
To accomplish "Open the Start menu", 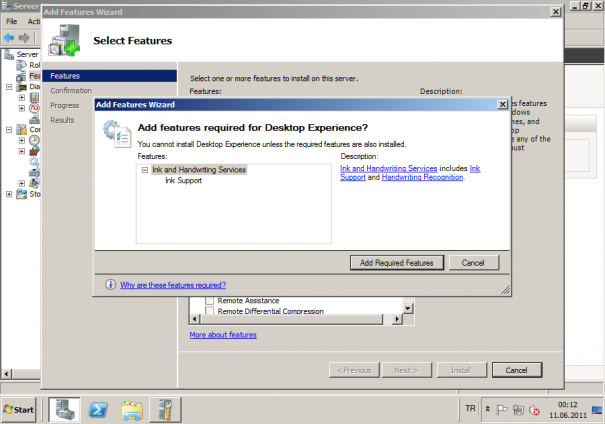I will (x=19, y=410).
